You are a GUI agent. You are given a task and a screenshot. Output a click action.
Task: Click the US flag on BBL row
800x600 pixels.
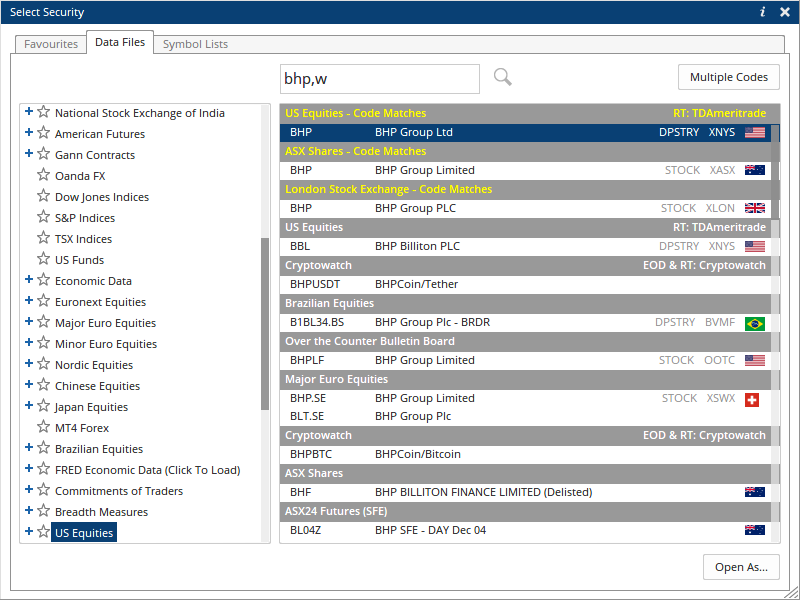pyautogui.click(x=755, y=246)
